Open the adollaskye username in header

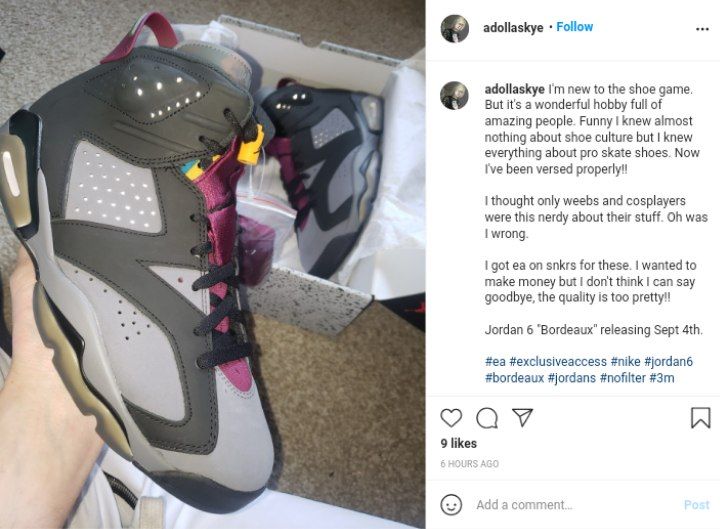point(513,28)
